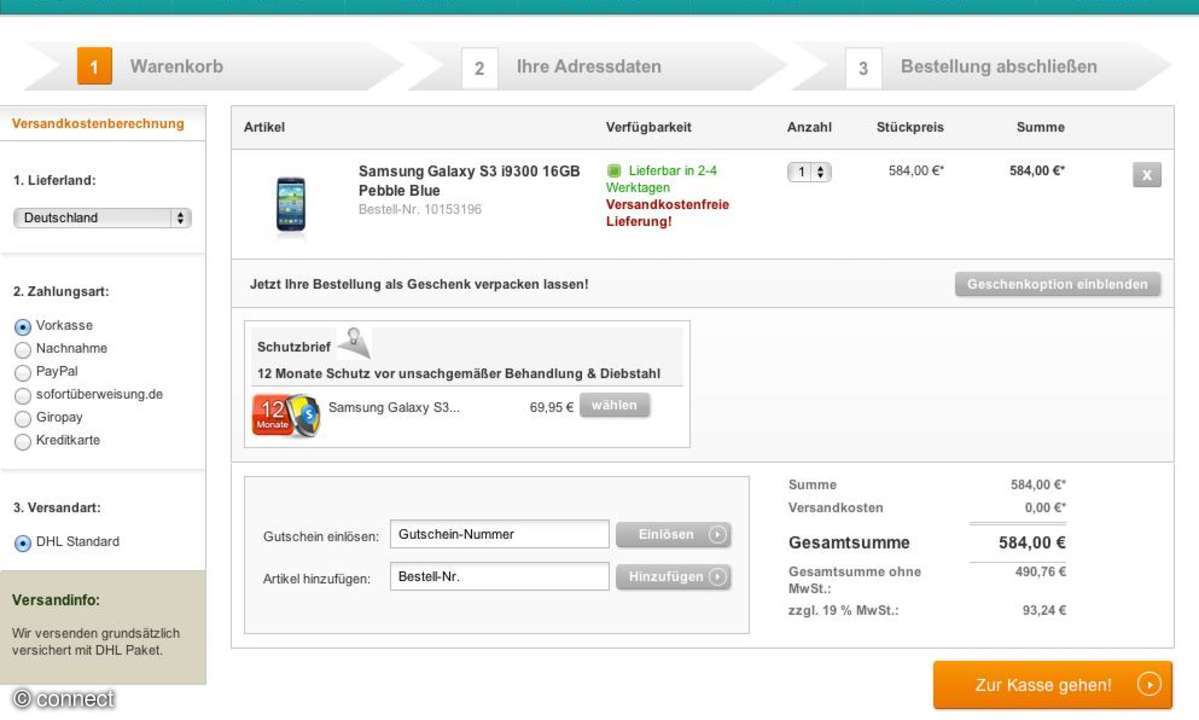Click the 69,95 € Schutzbrief price

[x=551, y=407]
